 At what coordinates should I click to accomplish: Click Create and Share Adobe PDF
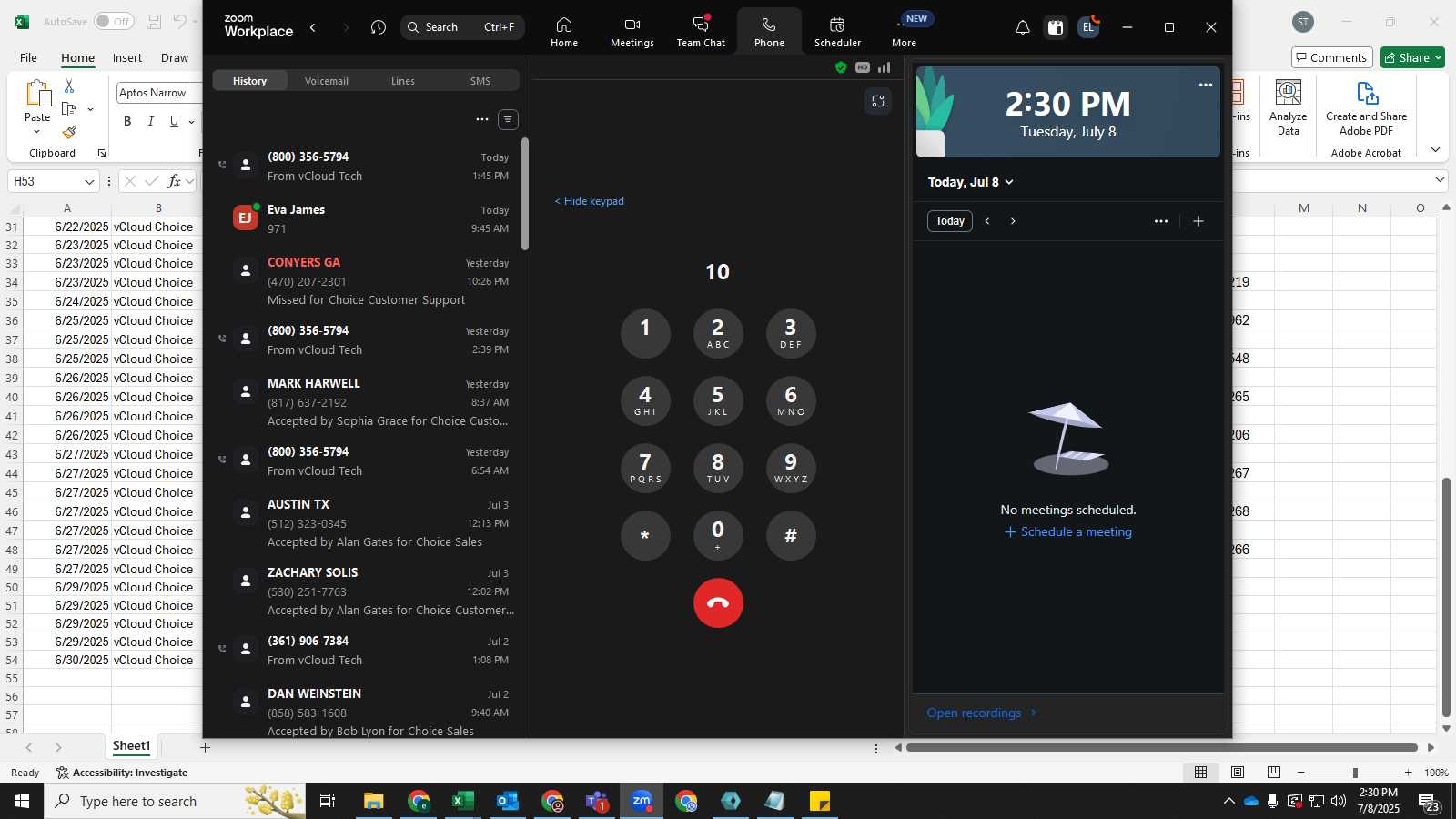[x=1366, y=108]
